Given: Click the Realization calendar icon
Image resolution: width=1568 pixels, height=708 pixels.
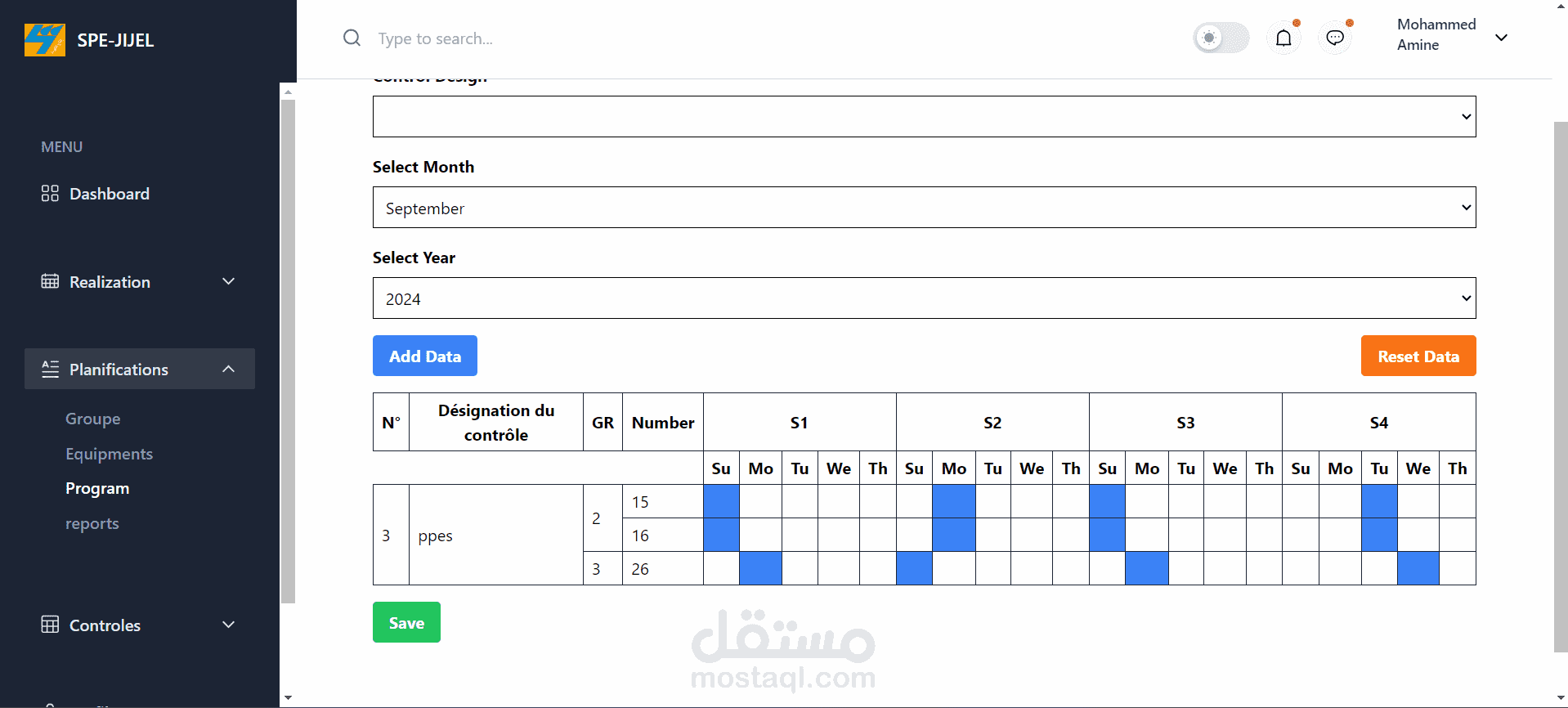Looking at the screenshot, I should pyautogui.click(x=50, y=282).
